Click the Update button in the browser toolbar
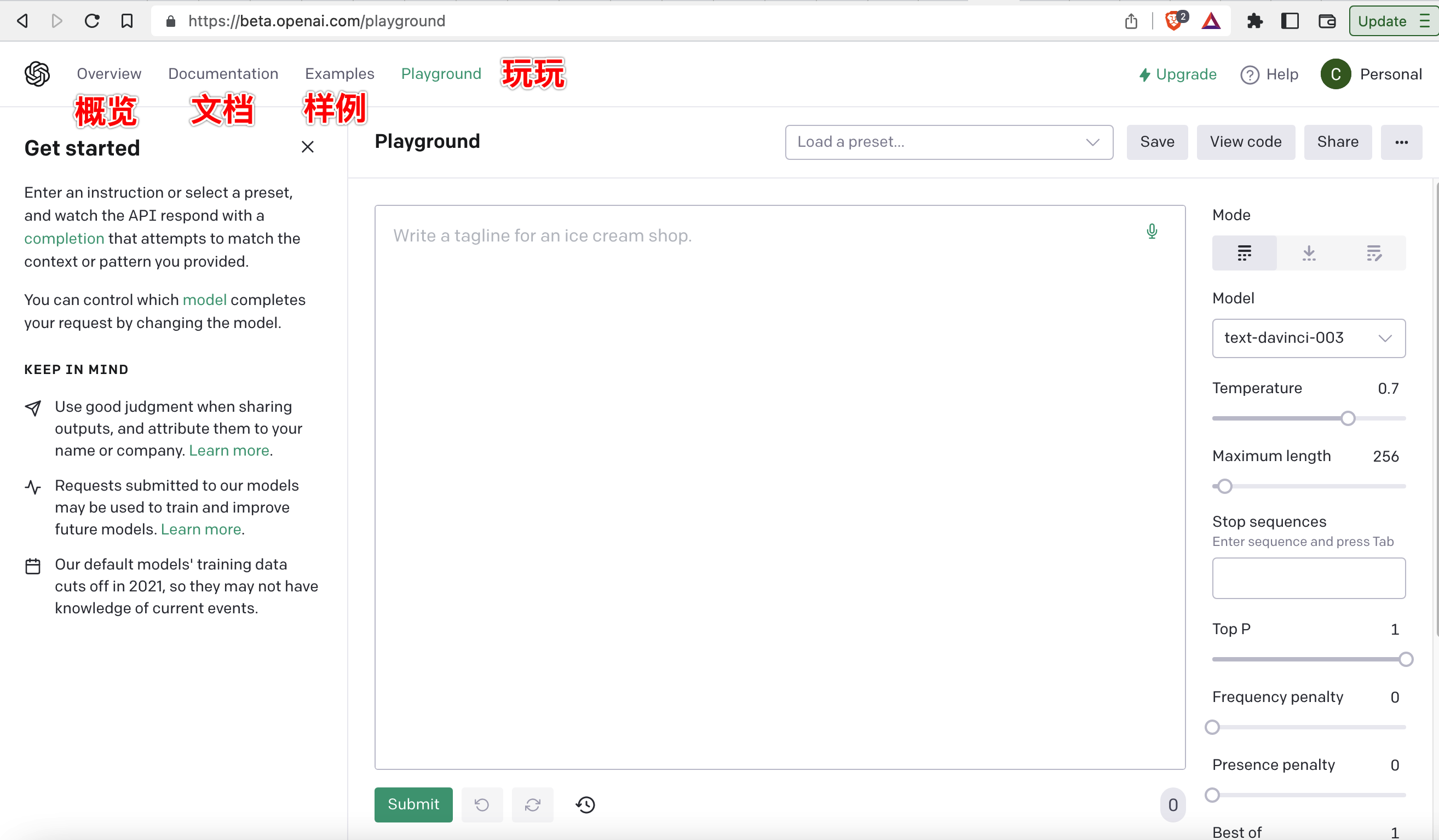This screenshot has width=1439, height=840. (x=1383, y=21)
